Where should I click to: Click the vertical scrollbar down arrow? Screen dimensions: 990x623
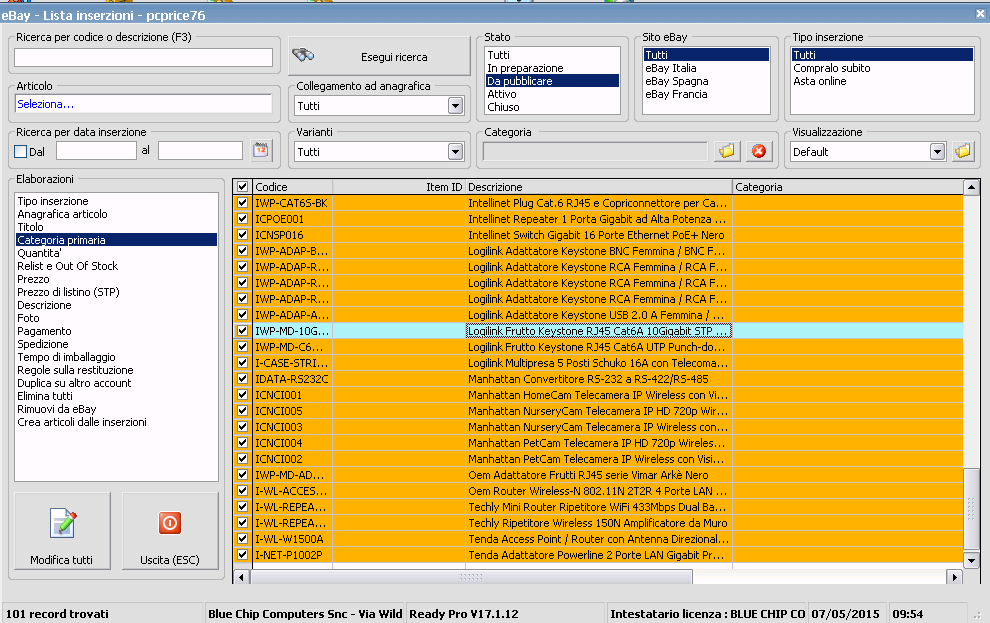[x=971, y=560]
